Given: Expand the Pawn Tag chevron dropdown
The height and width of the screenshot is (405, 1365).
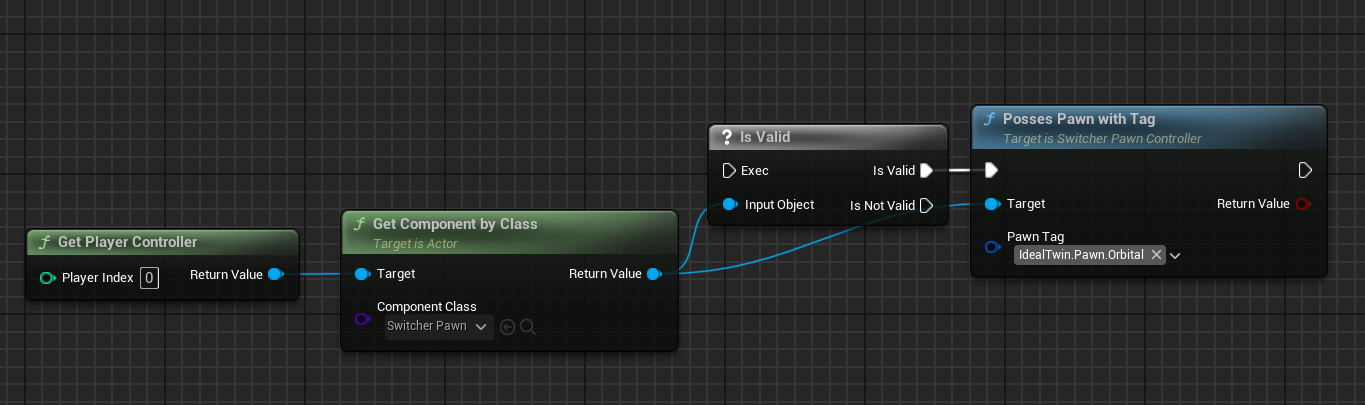Looking at the screenshot, I should [1175, 256].
